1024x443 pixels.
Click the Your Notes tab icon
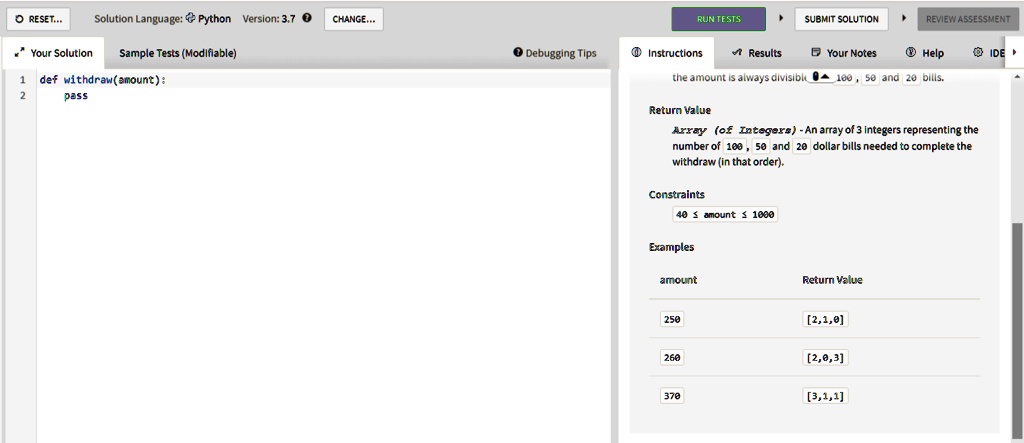click(x=816, y=53)
